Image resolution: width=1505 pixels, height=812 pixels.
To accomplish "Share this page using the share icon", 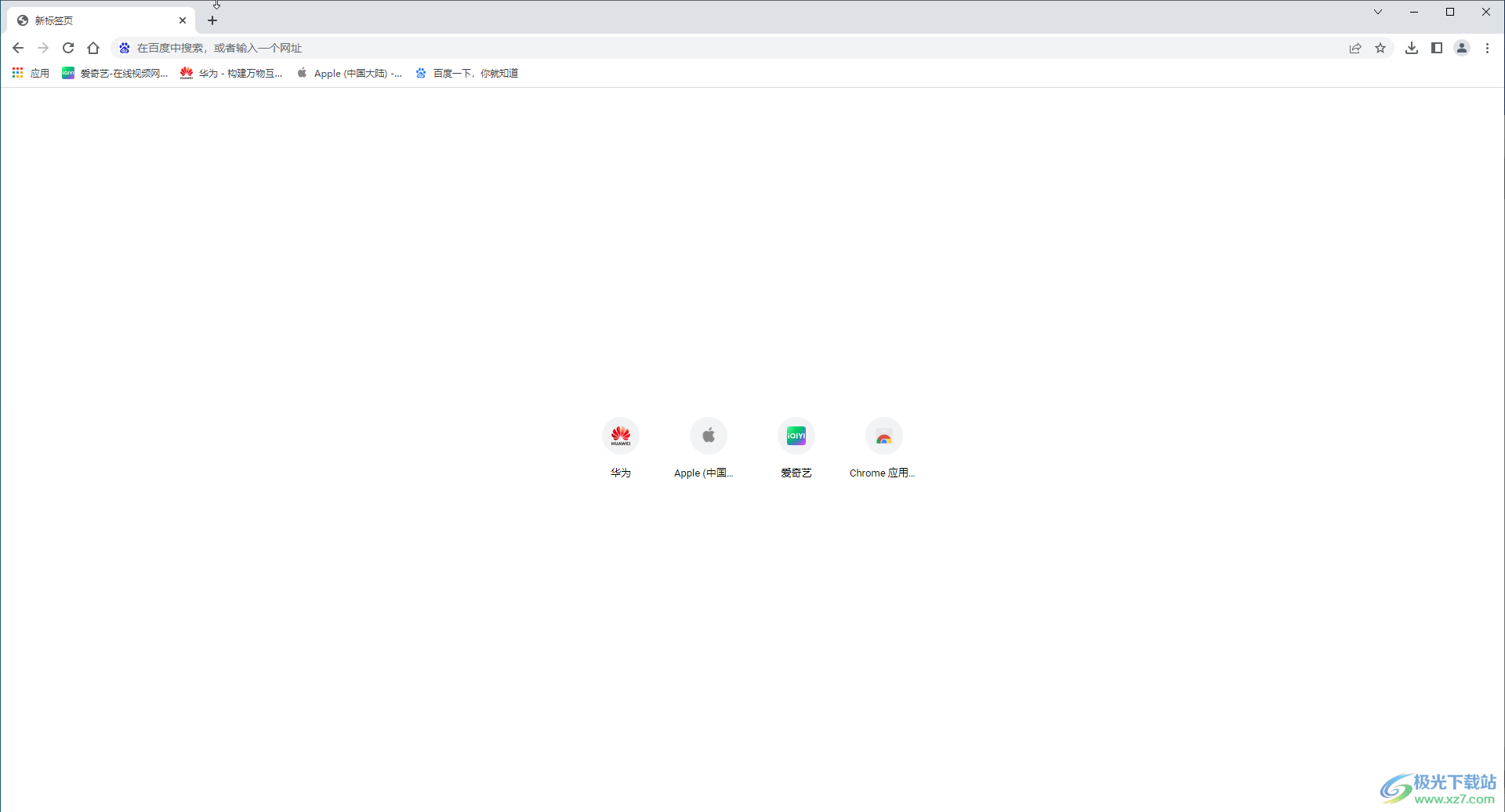I will pos(1355,48).
